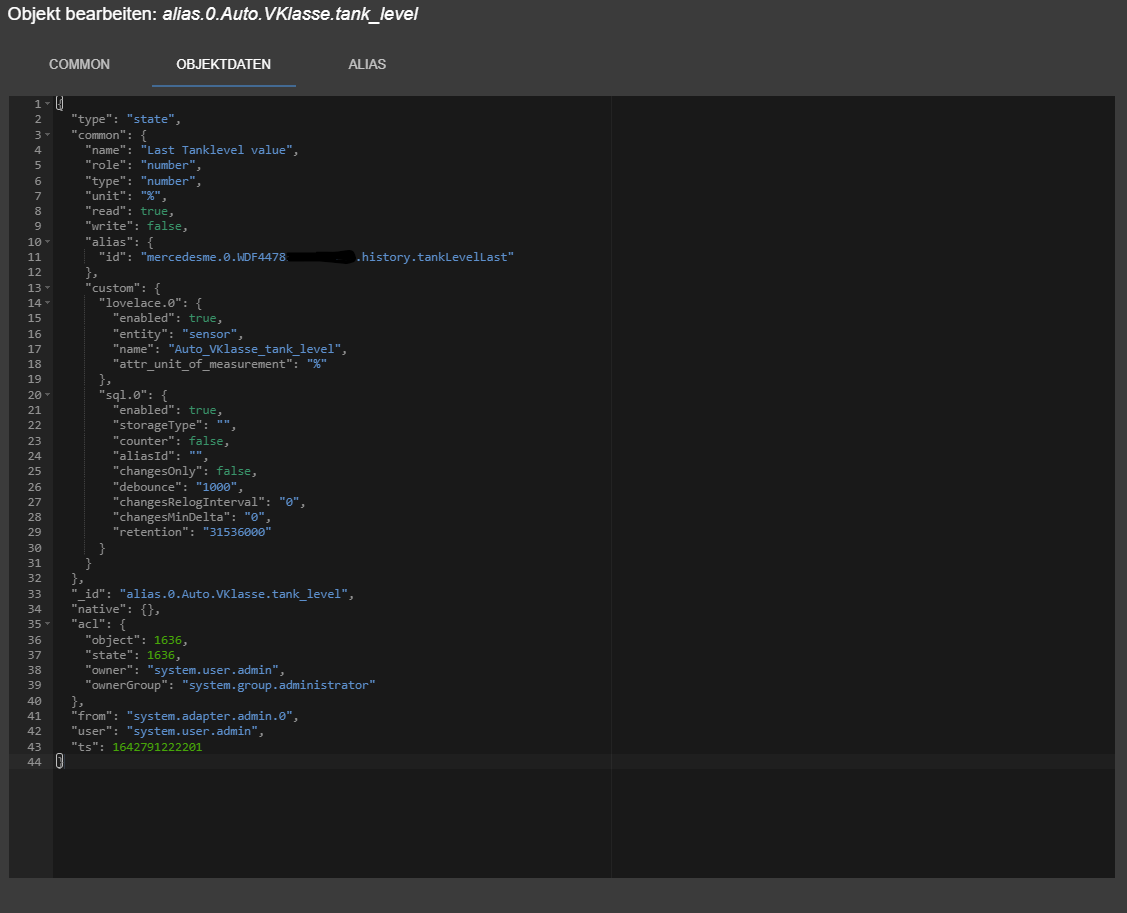This screenshot has height=913, width=1127.
Task: Click the role value "number" on line 5
Action: [168, 165]
